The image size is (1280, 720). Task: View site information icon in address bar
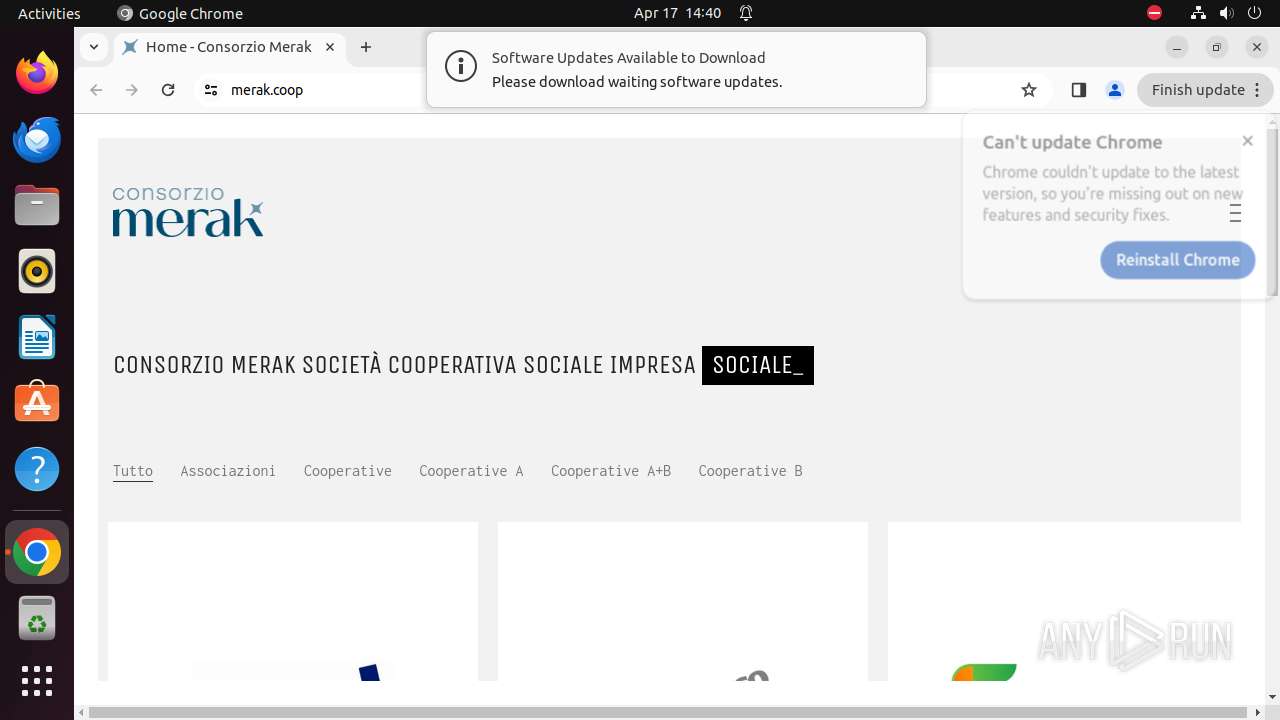210,90
